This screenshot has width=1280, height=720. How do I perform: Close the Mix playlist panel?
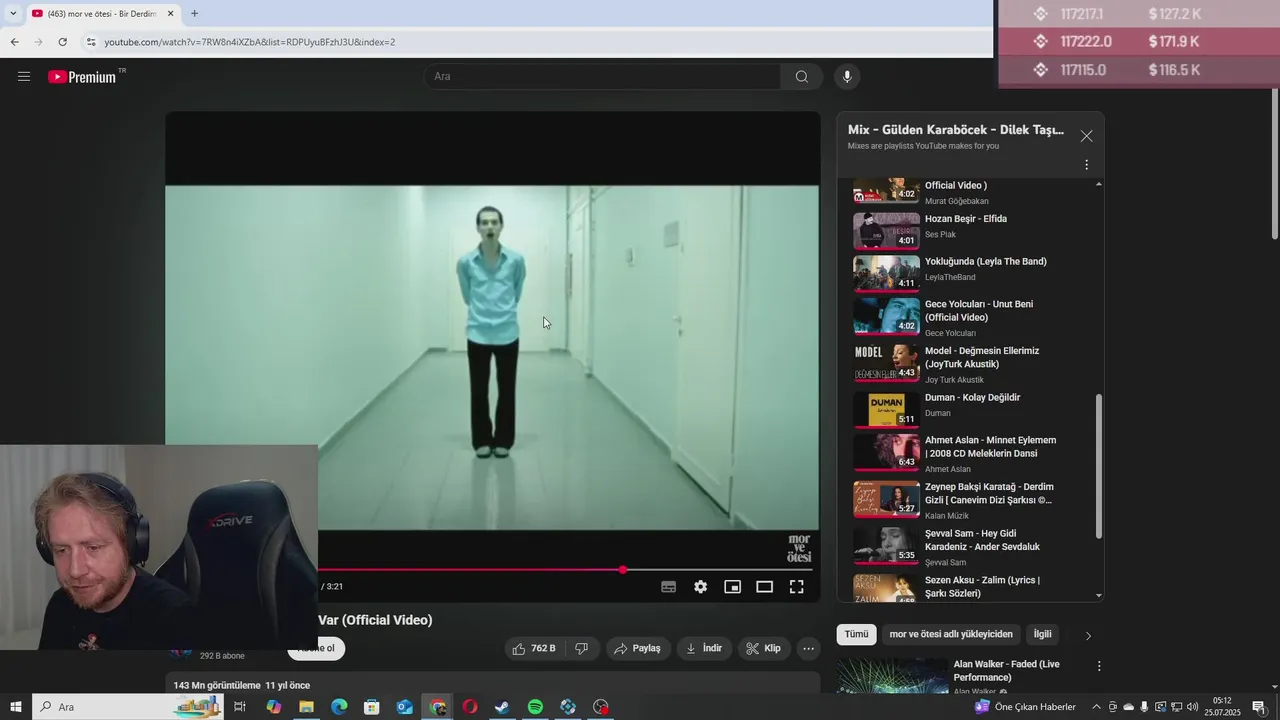(1087, 136)
